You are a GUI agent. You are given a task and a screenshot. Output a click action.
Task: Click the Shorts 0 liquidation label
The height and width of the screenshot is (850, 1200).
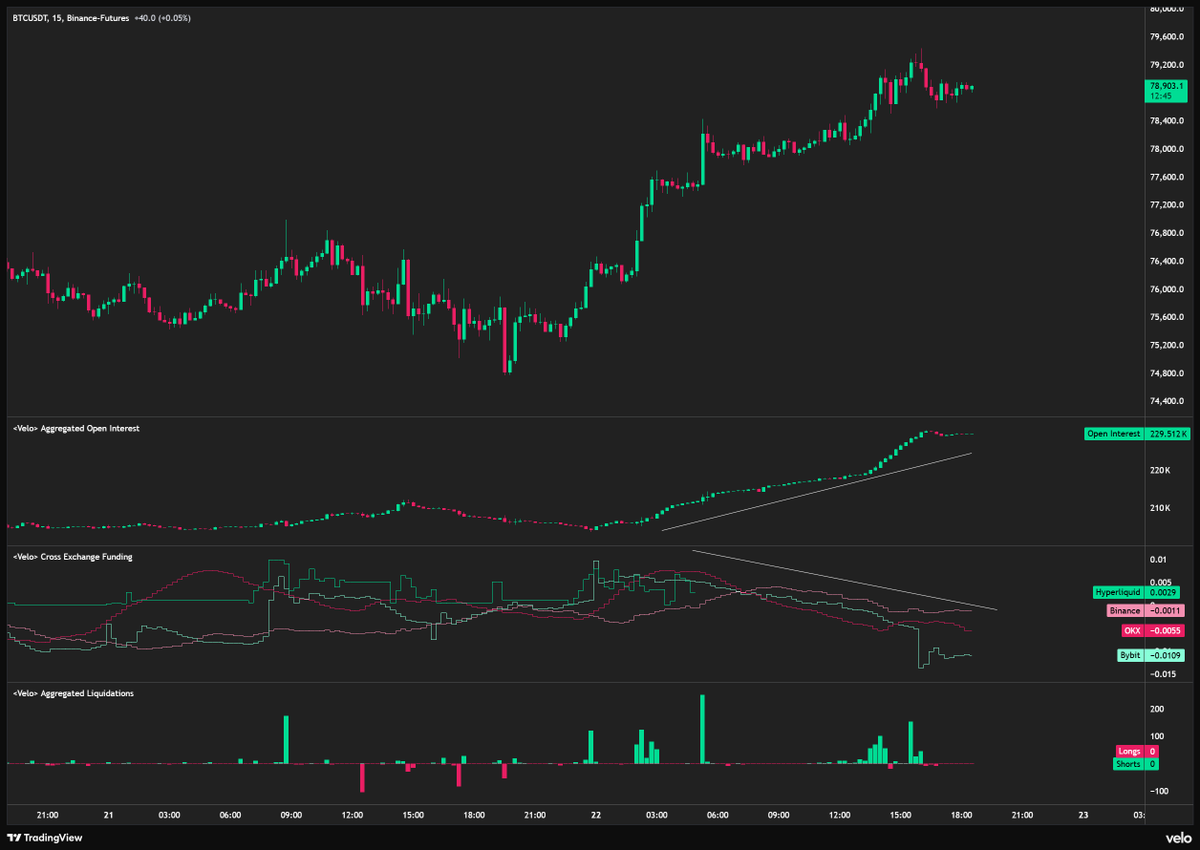pos(1136,764)
